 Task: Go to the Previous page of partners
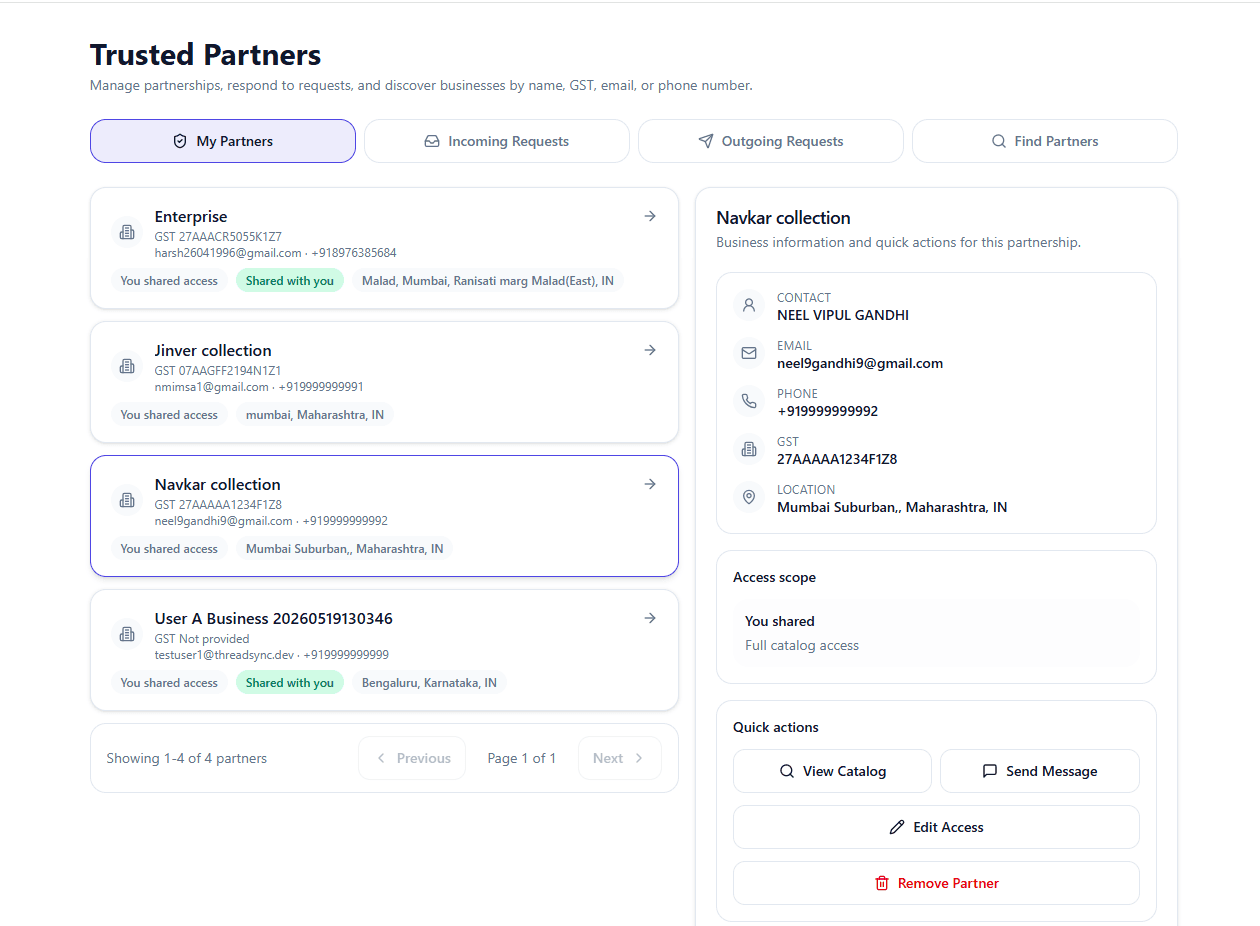pos(412,758)
